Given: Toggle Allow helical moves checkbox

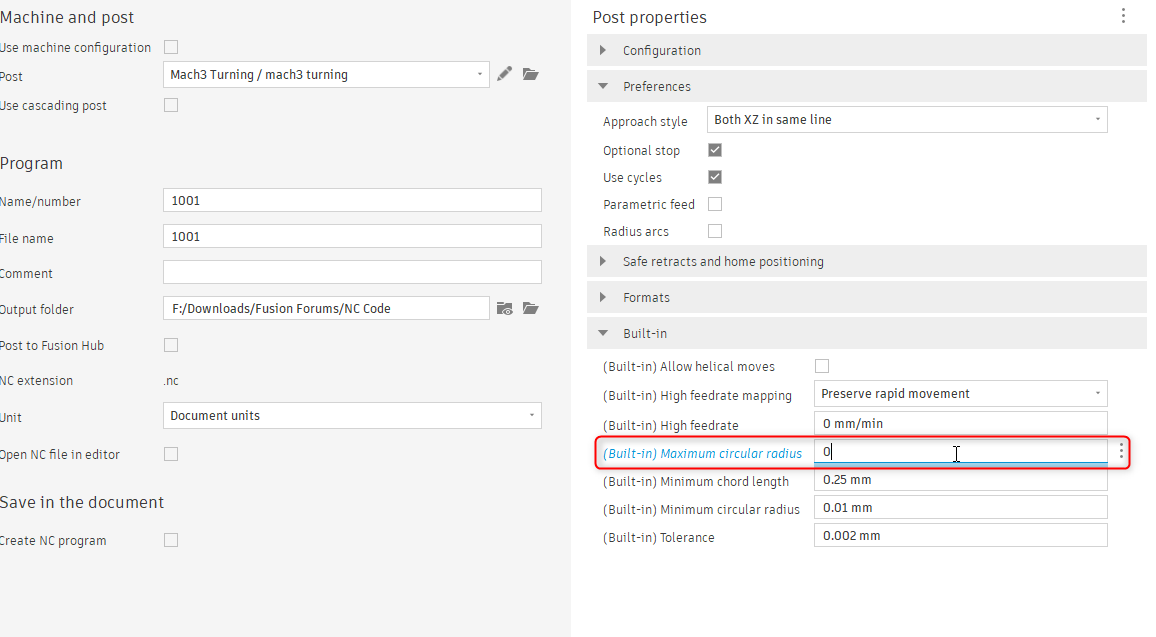Looking at the screenshot, I should [822, 366].
